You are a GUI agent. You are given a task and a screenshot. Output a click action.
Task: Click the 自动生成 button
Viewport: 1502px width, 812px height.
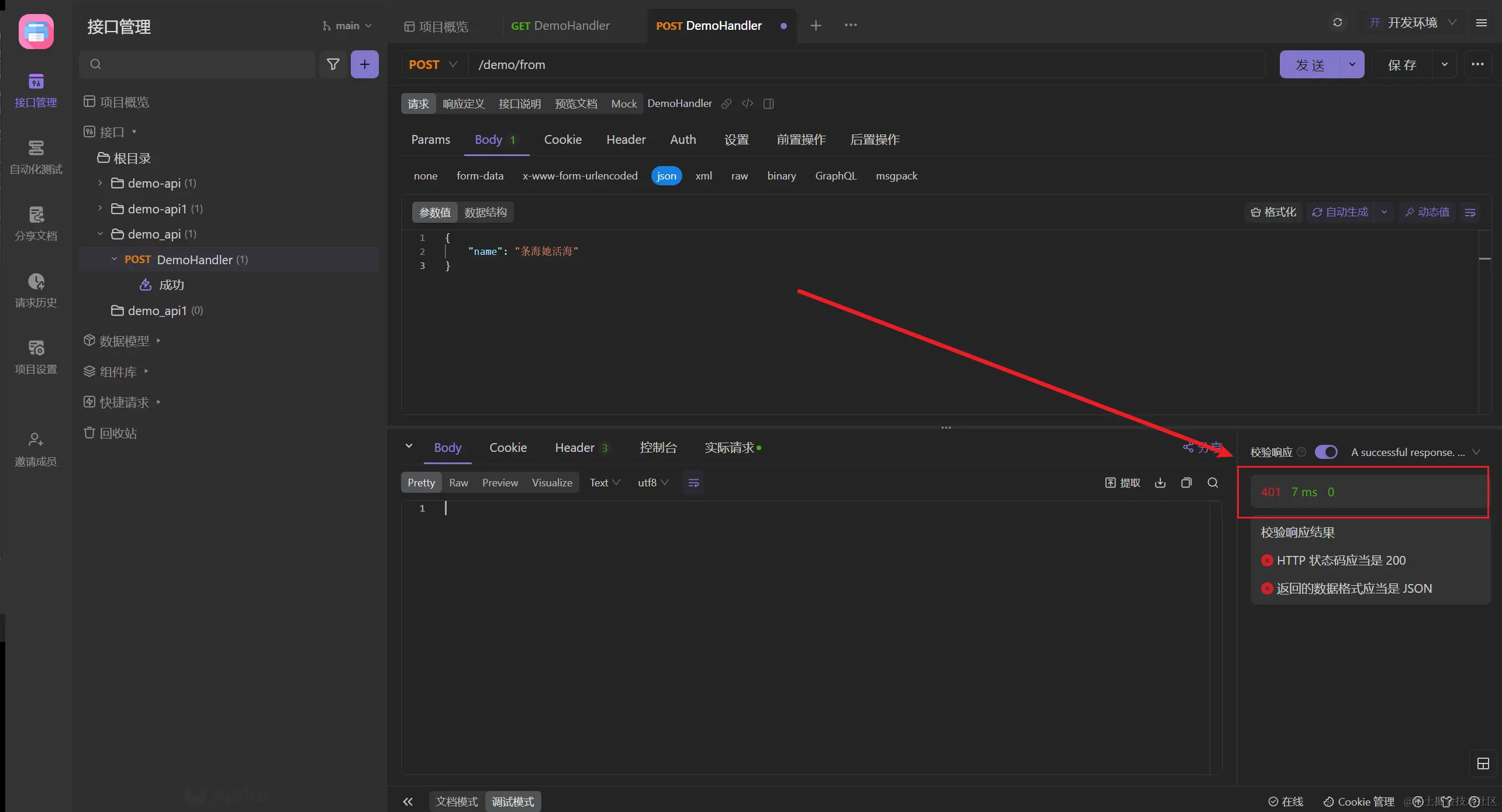[x=1340, y=212]
